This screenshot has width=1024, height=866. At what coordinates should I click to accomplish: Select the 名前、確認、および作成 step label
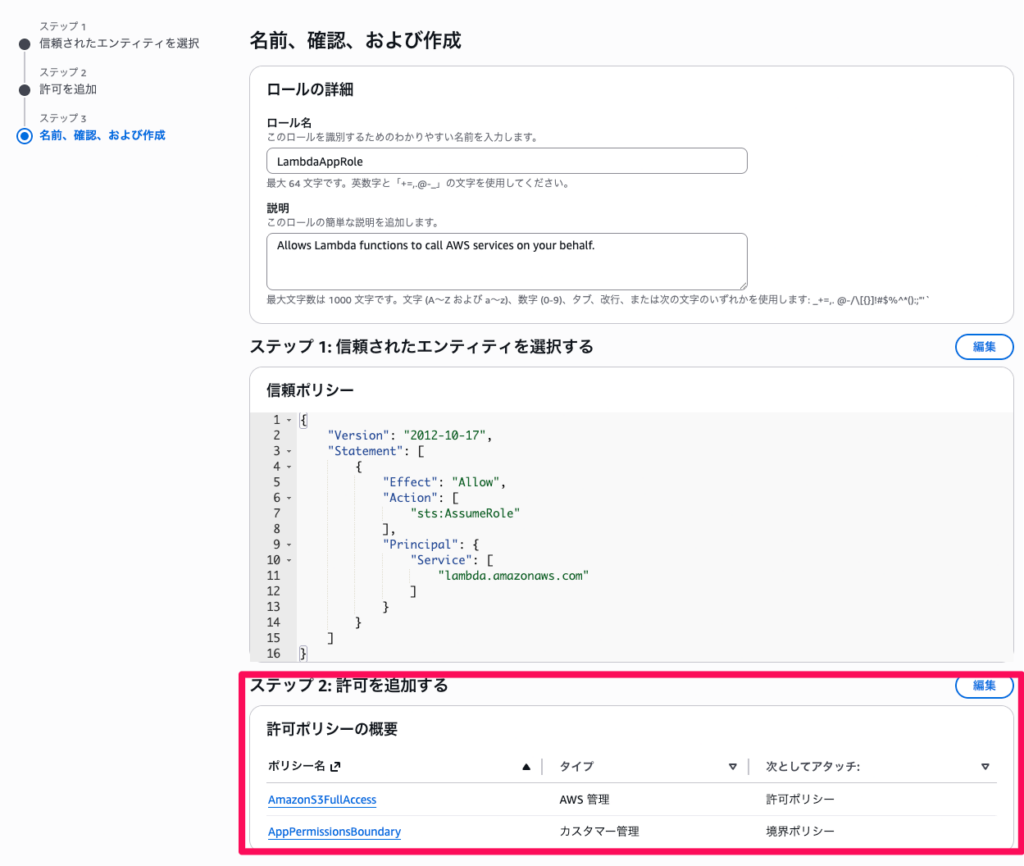click(102, 136)
